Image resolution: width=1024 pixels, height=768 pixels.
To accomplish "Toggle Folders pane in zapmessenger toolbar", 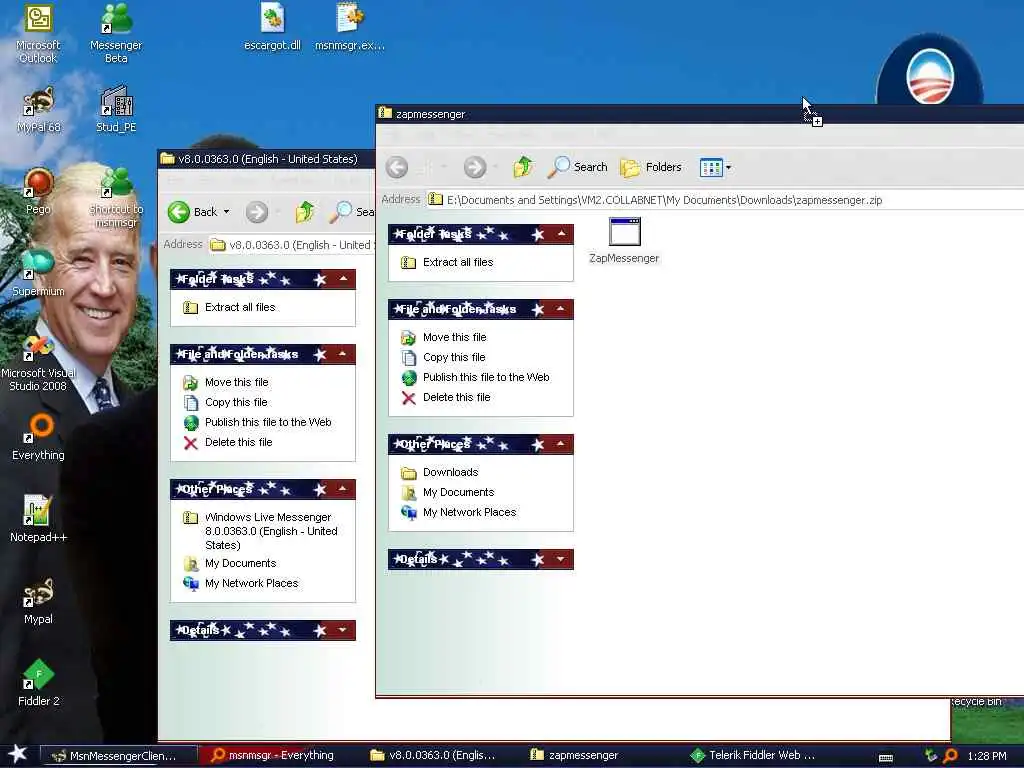I will pyautogui.click(x=650, y=167).
